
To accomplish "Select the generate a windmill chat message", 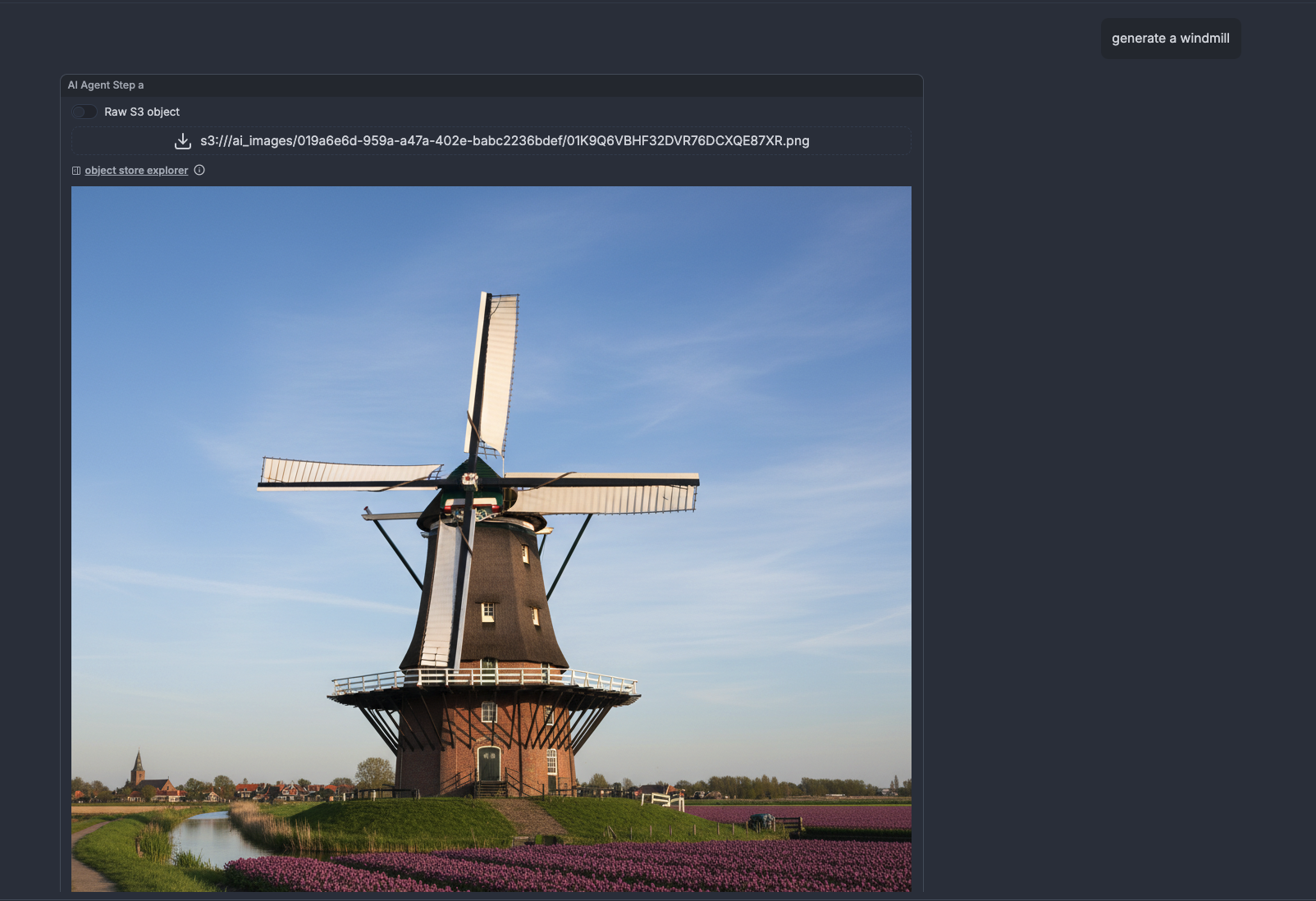I will tap(1170, 38).
